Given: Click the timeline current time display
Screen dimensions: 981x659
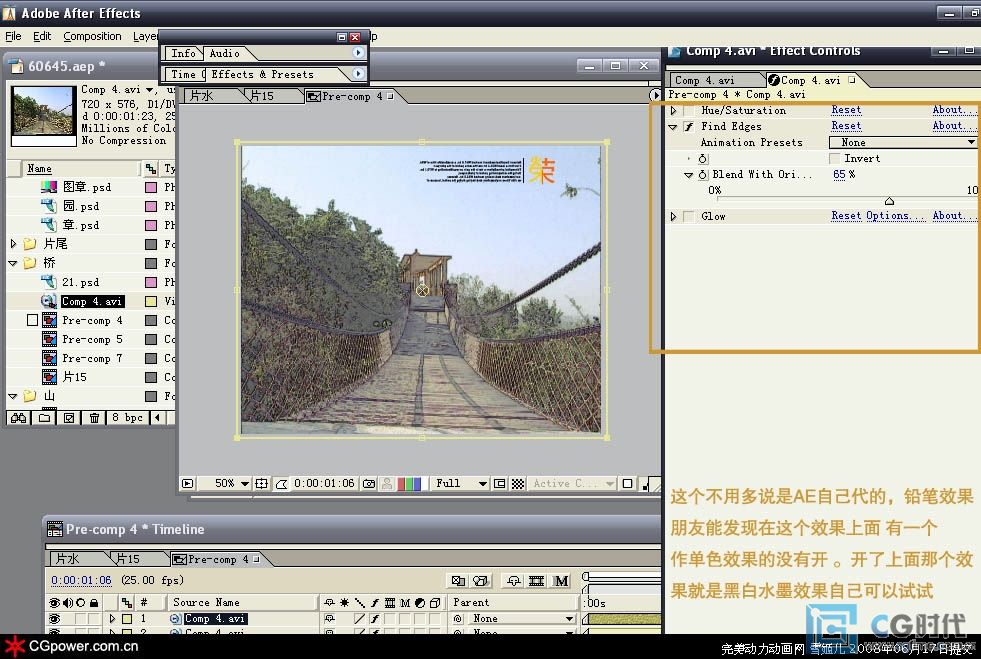Looking at the screenshot, I should (81, 580).
